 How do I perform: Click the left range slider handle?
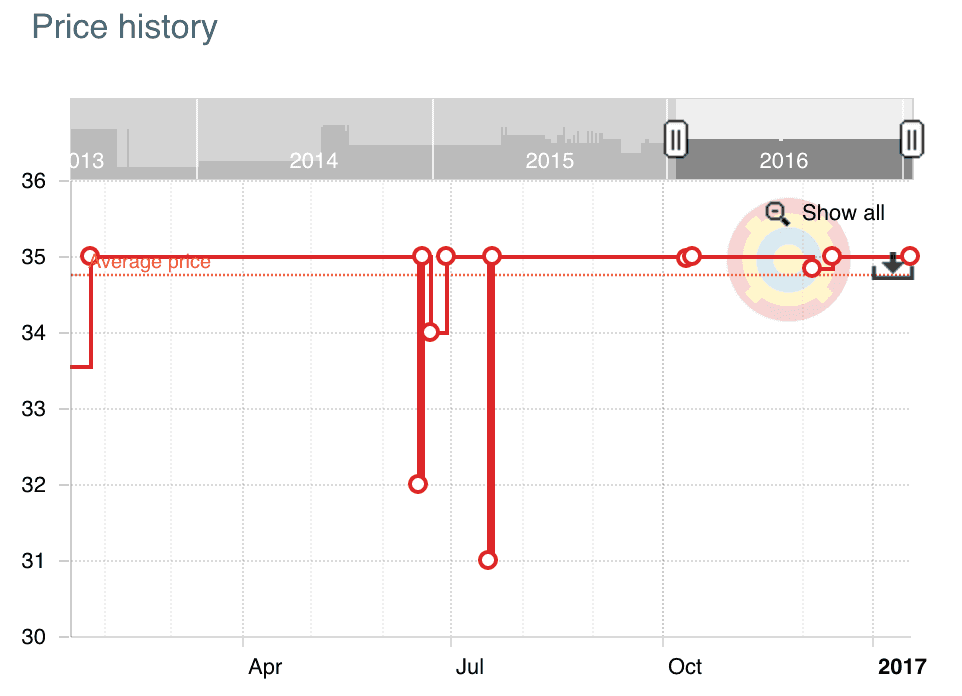[x=676, y=139]
